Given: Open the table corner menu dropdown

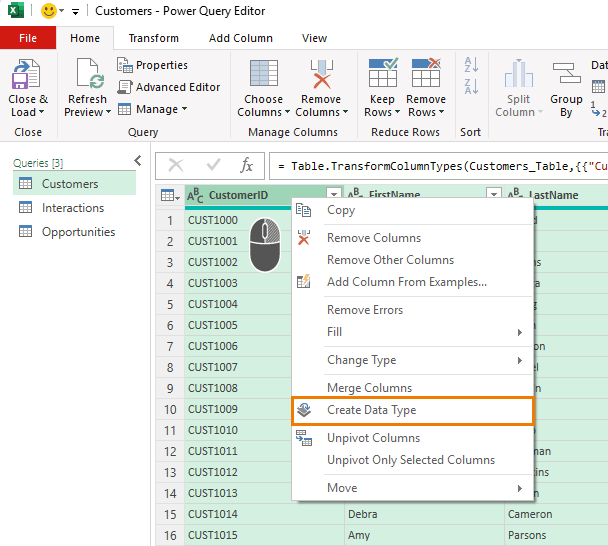Looking at the screenshot, I should (x=170, y=195).
